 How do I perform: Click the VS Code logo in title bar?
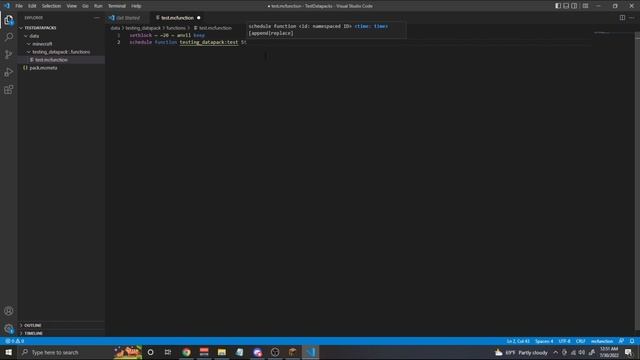click(7, 6)
